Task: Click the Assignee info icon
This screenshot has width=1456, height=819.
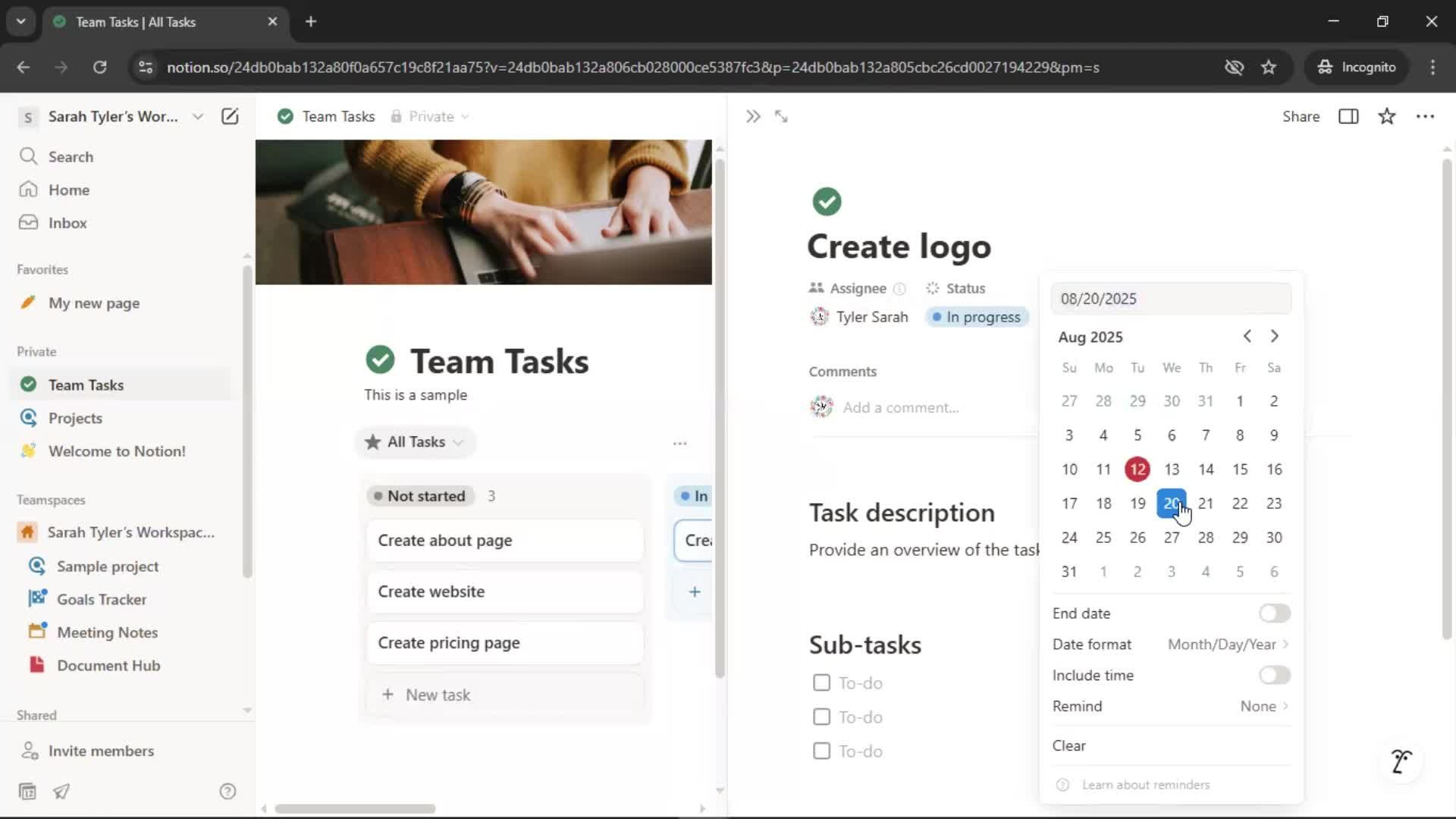Action: coord(899,289)
